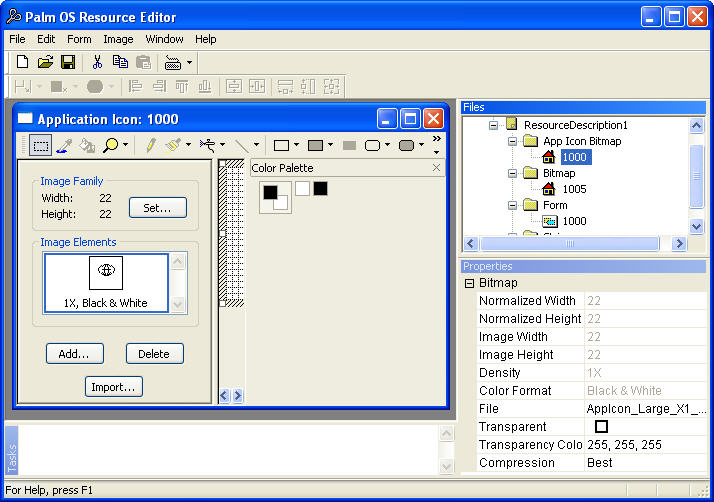Select the eyedropper color picker tool
This screenshot has width=714, height=502.
[64, 146]
